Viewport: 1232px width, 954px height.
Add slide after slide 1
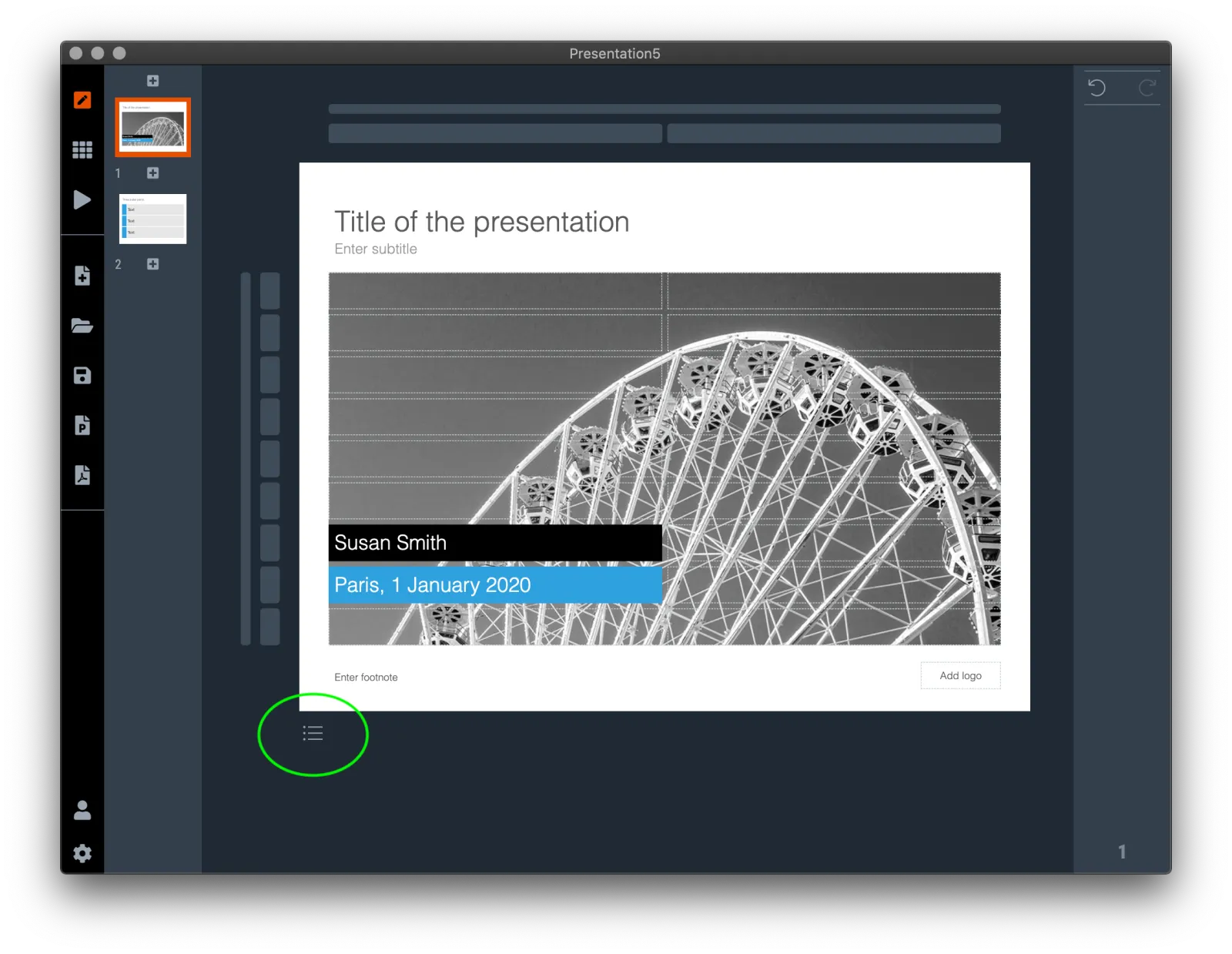tap(152, 172)
